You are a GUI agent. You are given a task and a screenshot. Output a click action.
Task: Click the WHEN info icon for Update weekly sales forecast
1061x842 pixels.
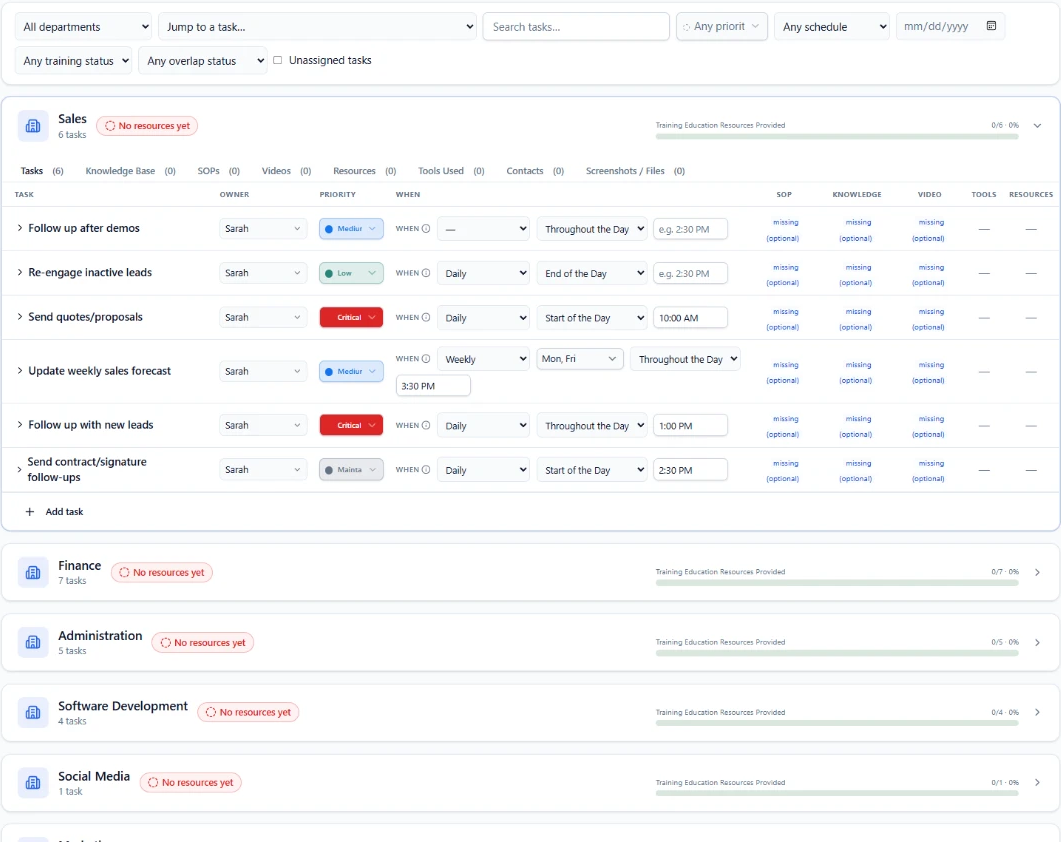[426, 359]
